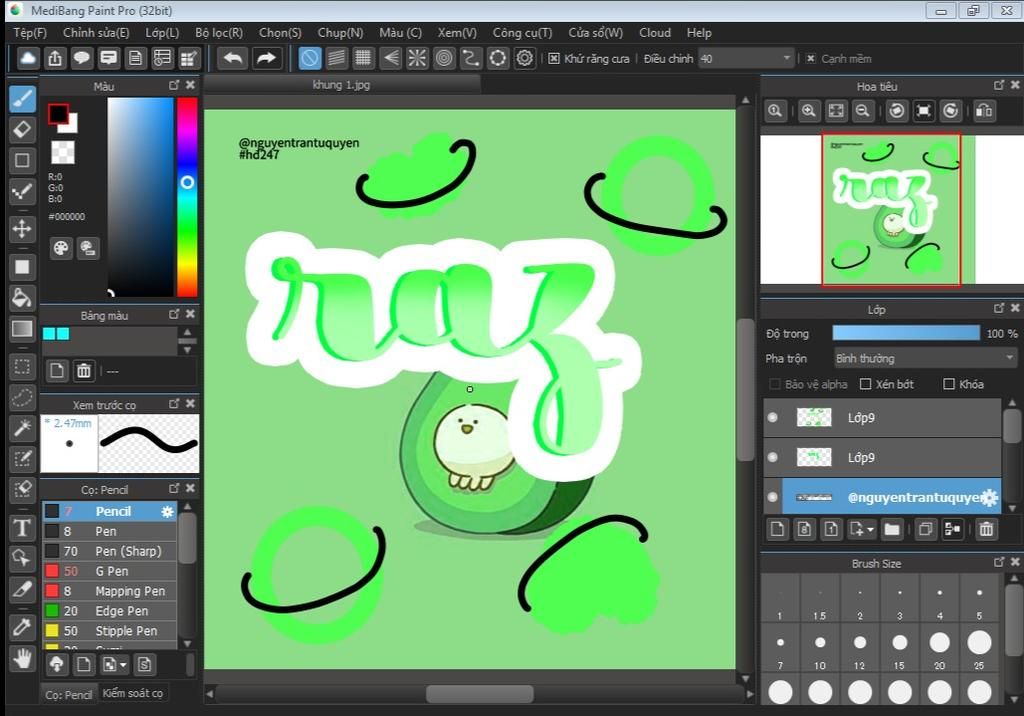
Task: Enable the grid (crisscross) snap guide
Action: tap(363, 58)
